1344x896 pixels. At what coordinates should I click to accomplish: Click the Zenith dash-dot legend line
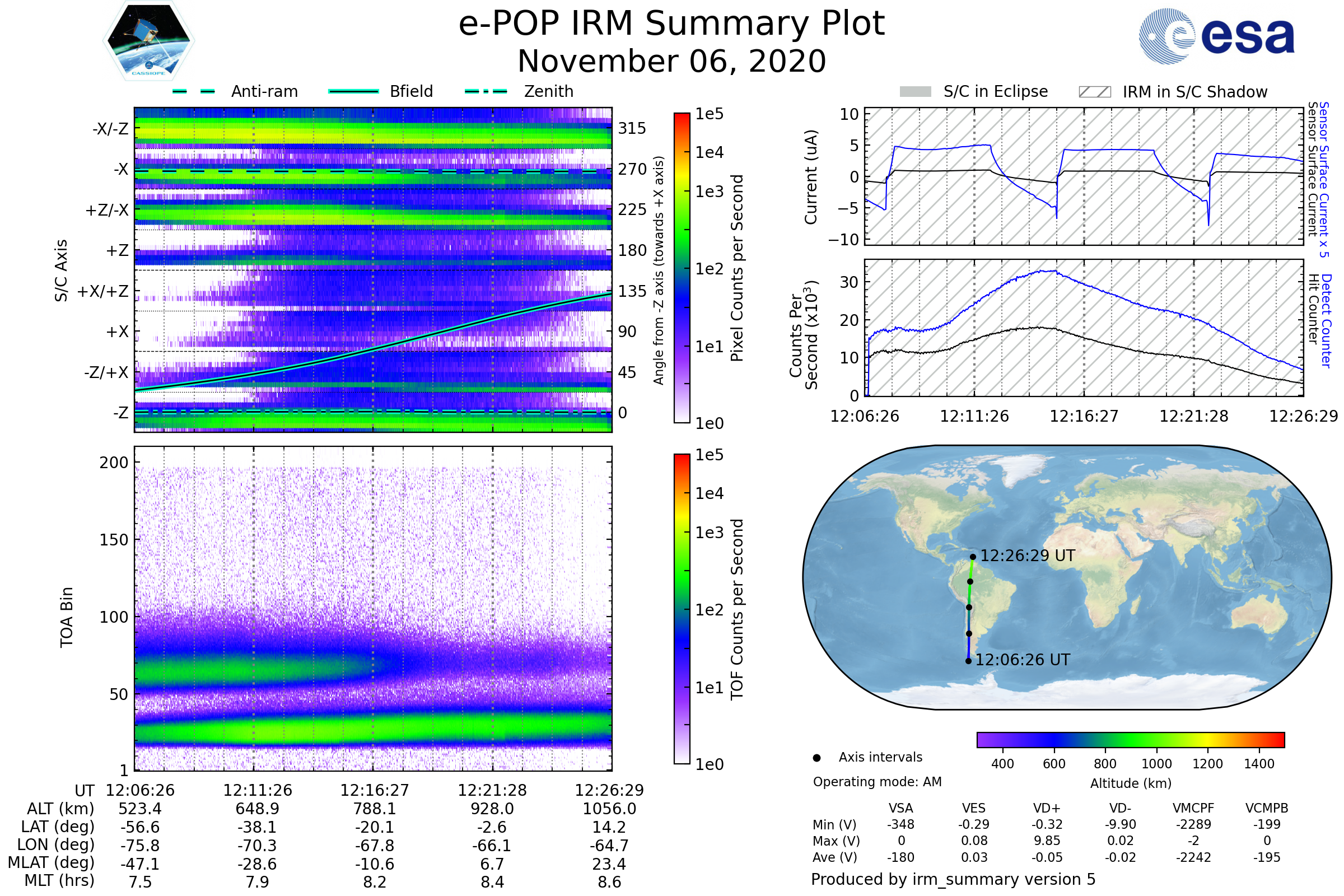click(486, 91)
